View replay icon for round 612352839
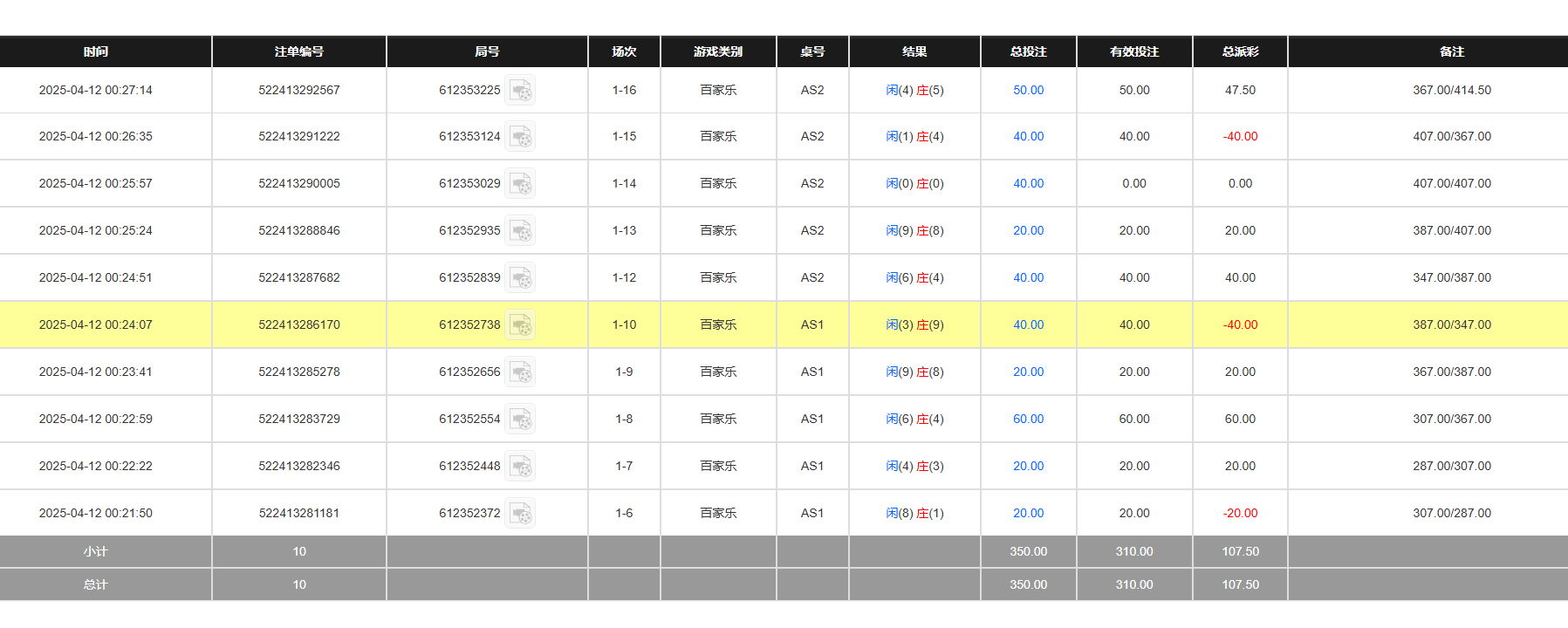1568x628 pixels. (520, 278)
